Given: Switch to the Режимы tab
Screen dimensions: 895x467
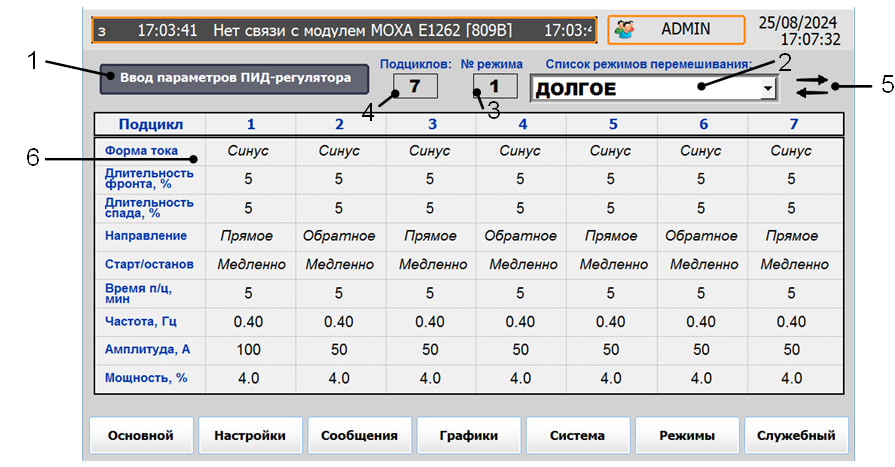Looking at the screenshot, I should pyautogui.click(x=687, y=436).
